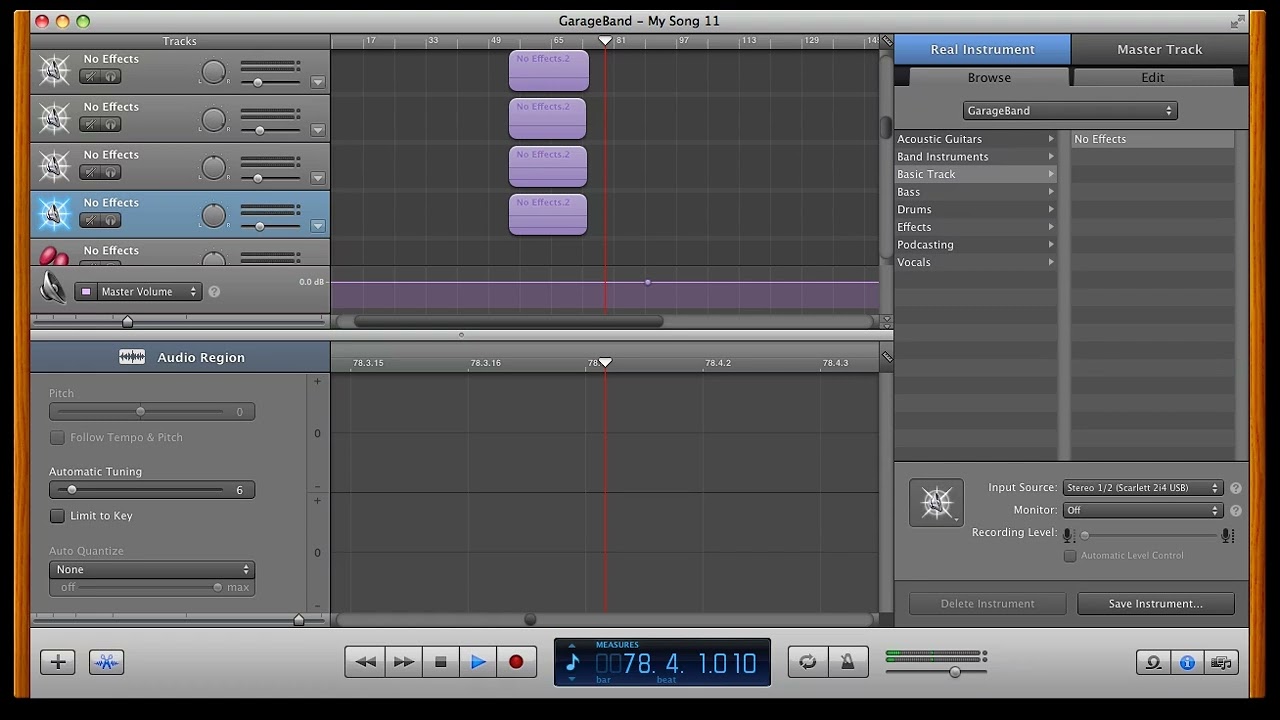Open the media browser button
1280x720 pixels.
coord(1221,662)
